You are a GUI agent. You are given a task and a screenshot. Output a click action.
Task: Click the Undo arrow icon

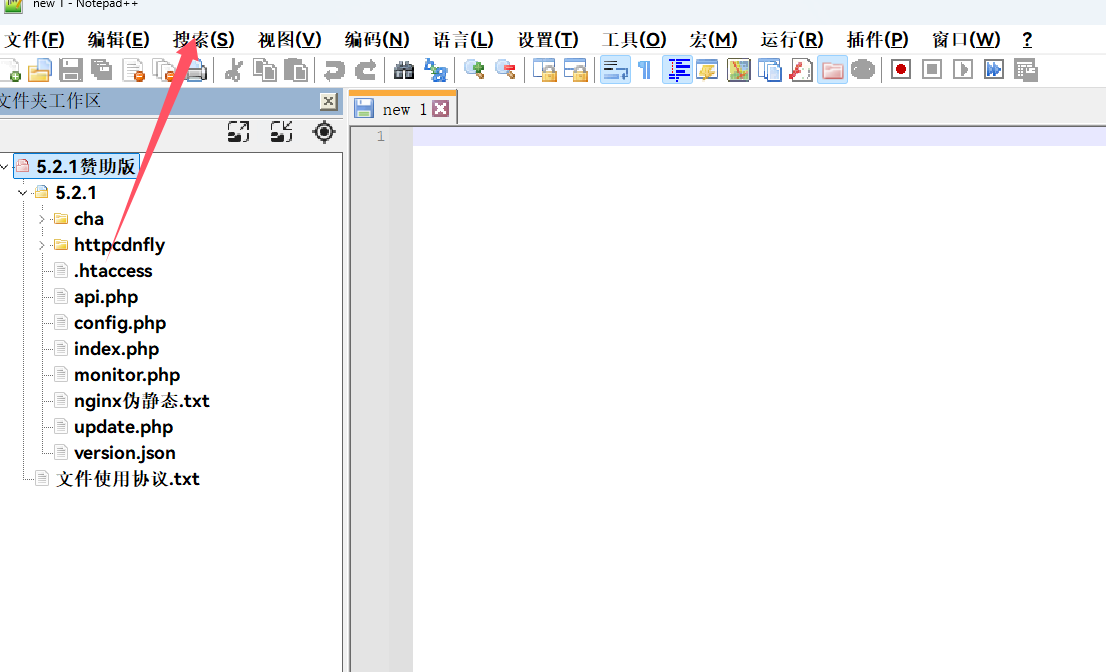tap(334, 70)
